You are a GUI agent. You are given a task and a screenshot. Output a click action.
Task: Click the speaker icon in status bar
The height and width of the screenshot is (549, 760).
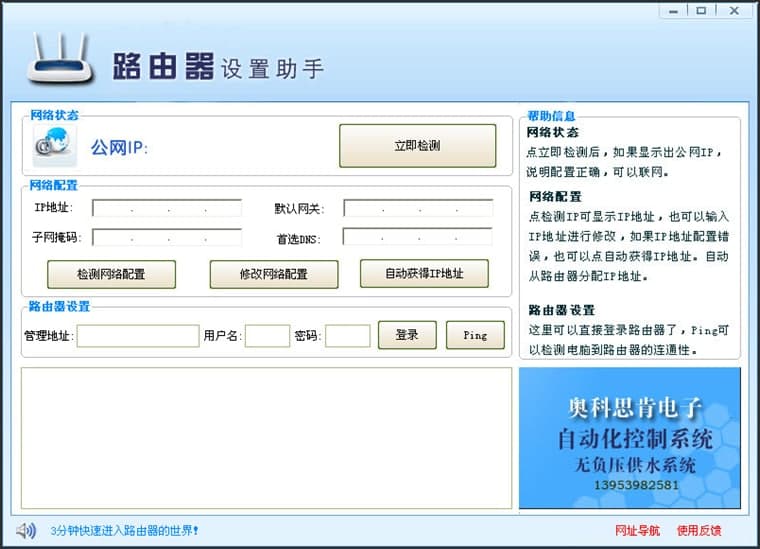click(x=26, y=531)
